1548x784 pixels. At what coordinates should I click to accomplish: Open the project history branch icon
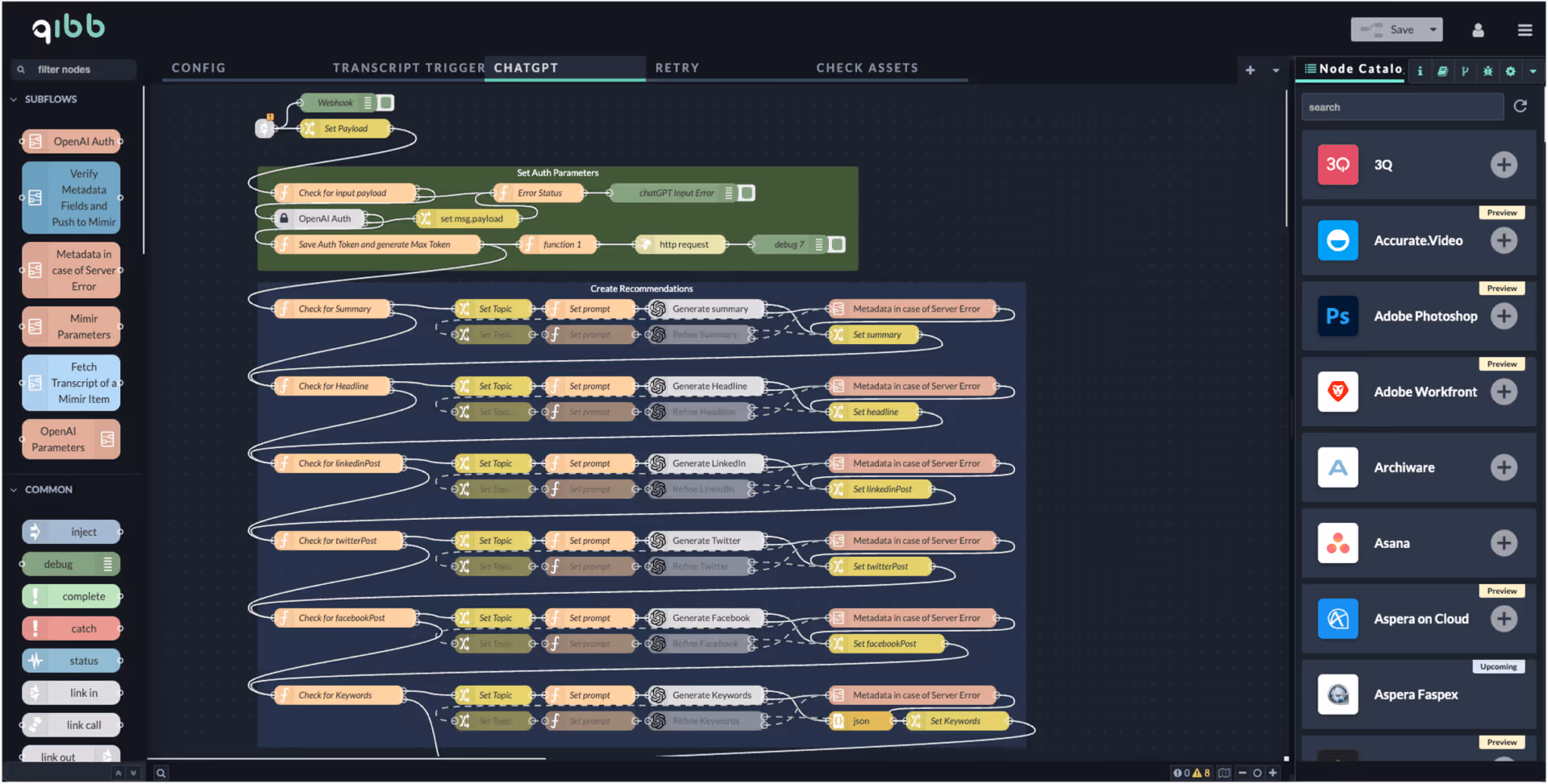[x=1465, y=71]
